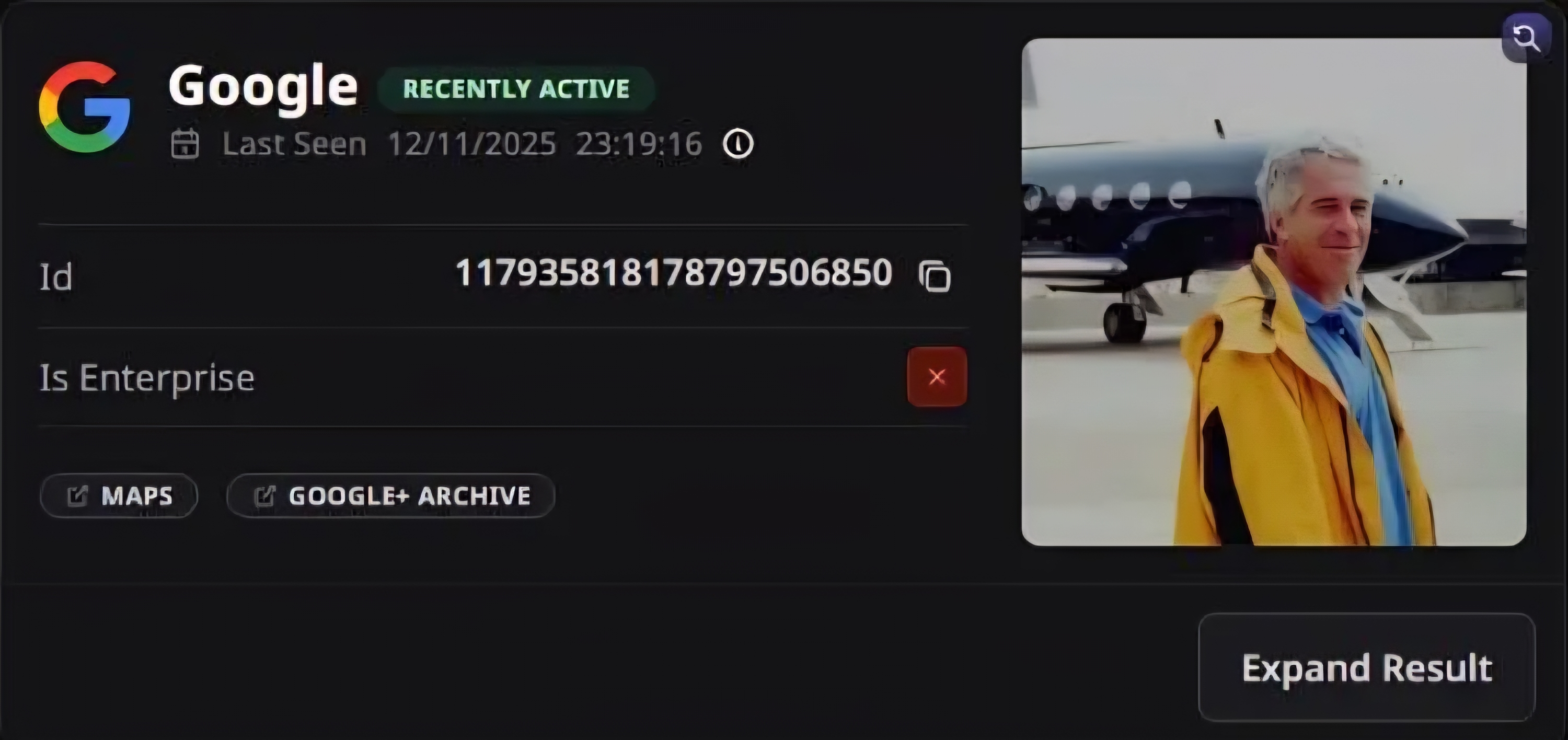This screenshot has width=1568, height=740.
Task: Click the Is Enterprise label
Action: [x=147, y=378]
